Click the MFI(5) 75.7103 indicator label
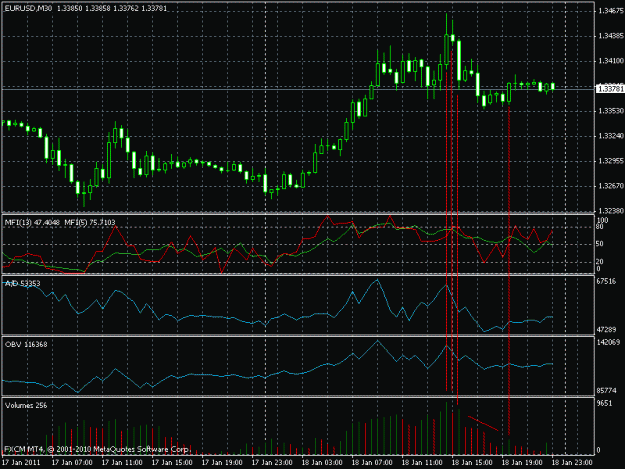 coord(90,222)
